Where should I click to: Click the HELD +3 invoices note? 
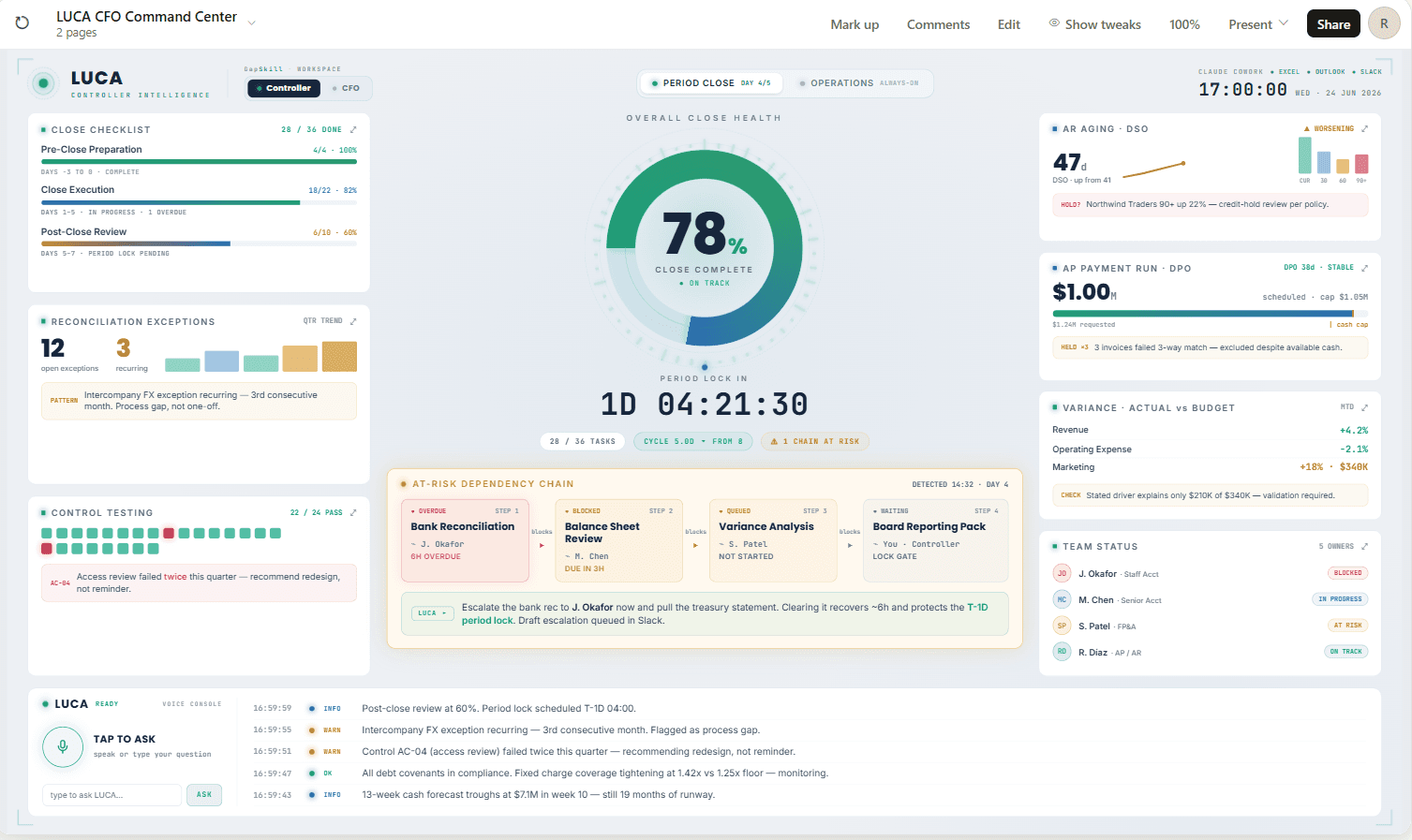click(1210, 347)
